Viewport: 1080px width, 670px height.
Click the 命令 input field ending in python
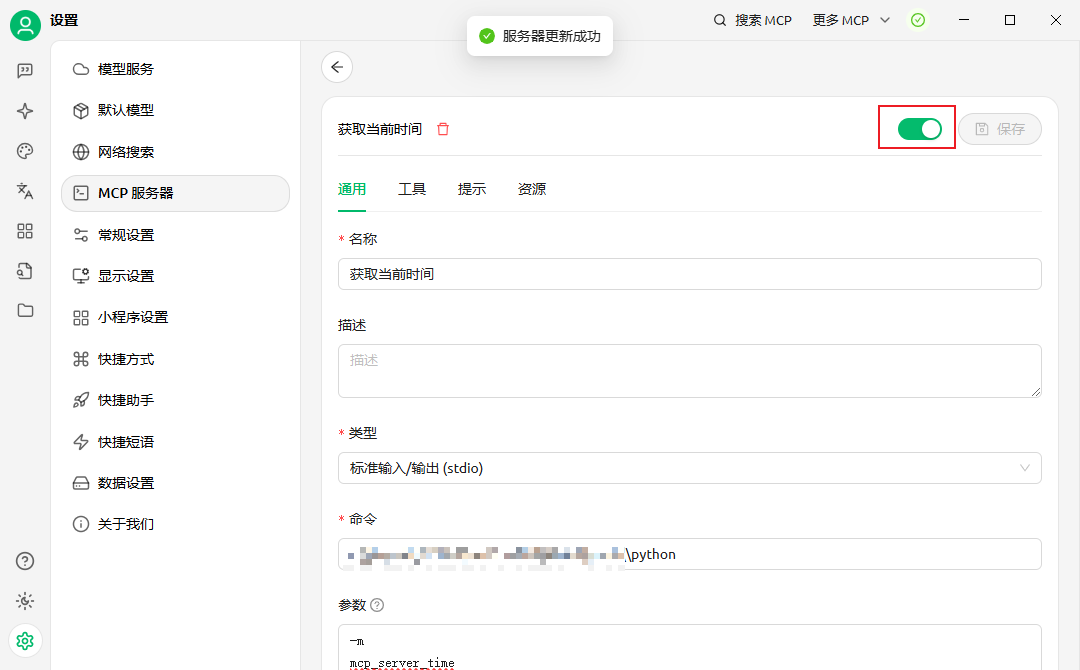[689, 554]
